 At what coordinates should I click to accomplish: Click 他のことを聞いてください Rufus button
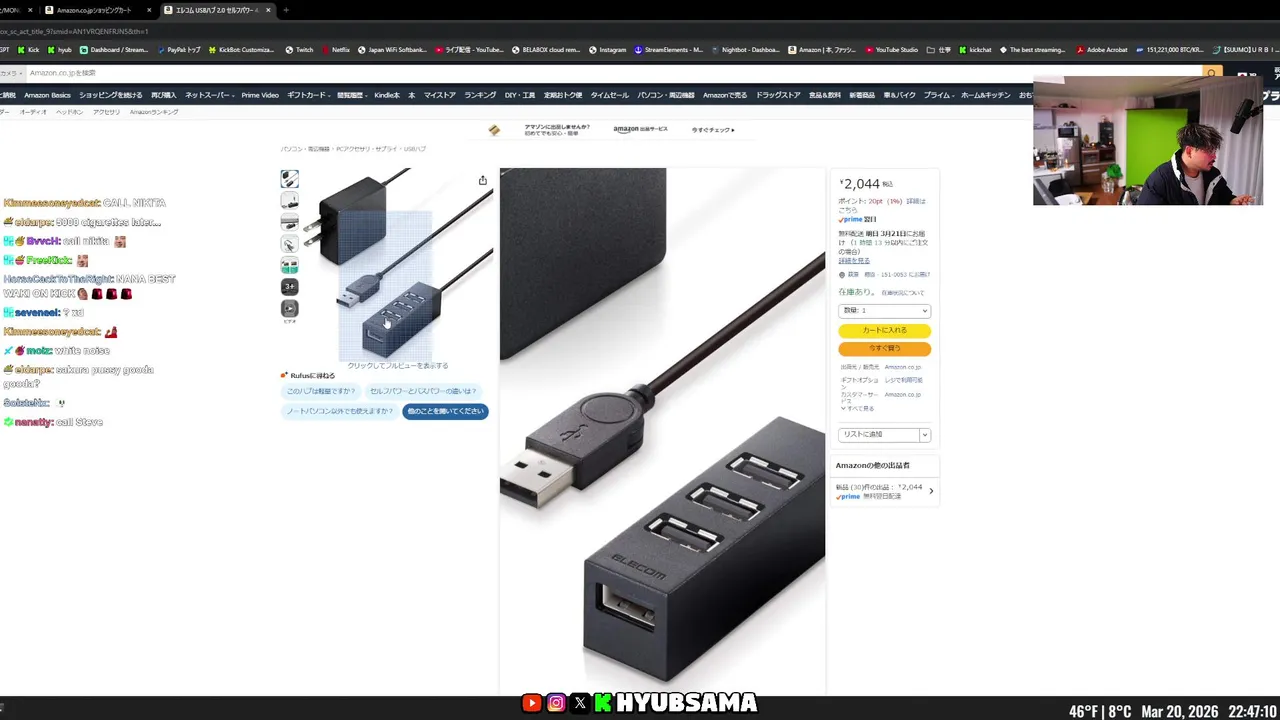[x=445, y=411]
